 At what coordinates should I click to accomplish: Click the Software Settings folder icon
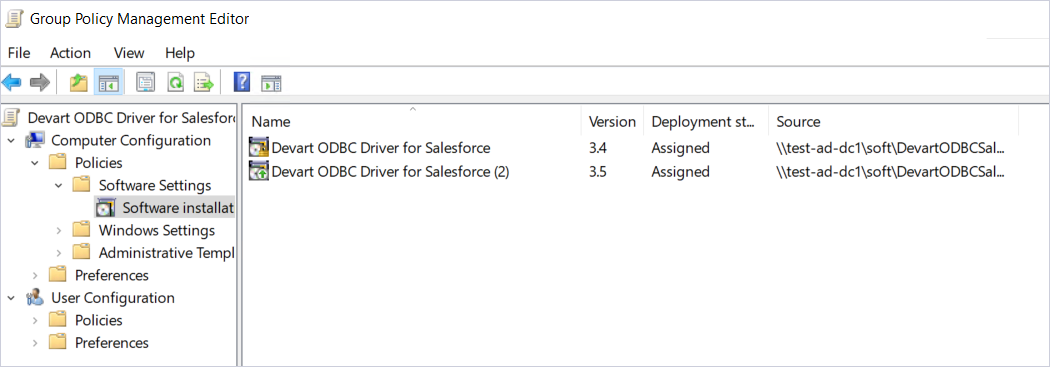pos(82,185)
